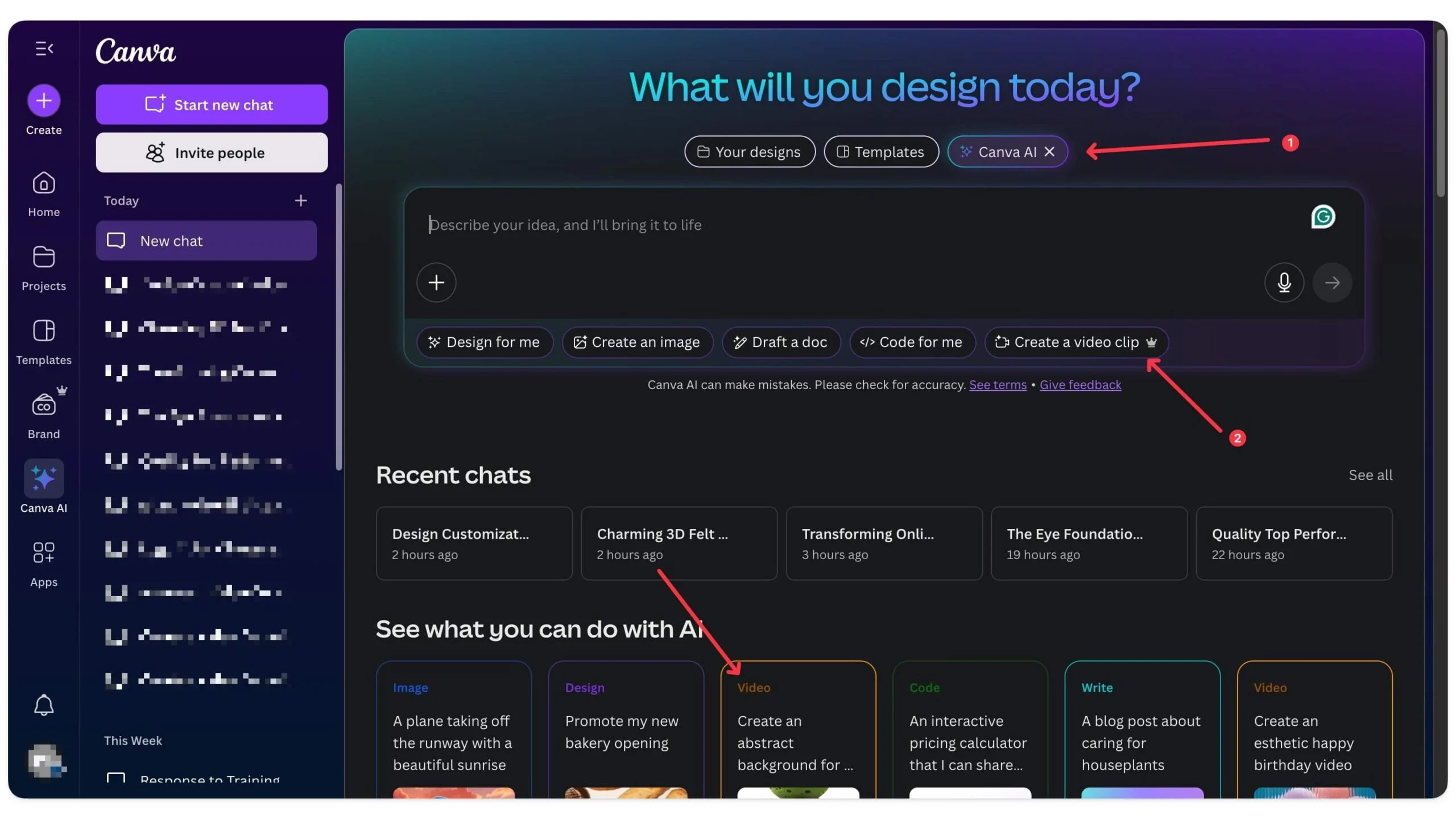
Task: Open the See terms link
Action: 998,385
